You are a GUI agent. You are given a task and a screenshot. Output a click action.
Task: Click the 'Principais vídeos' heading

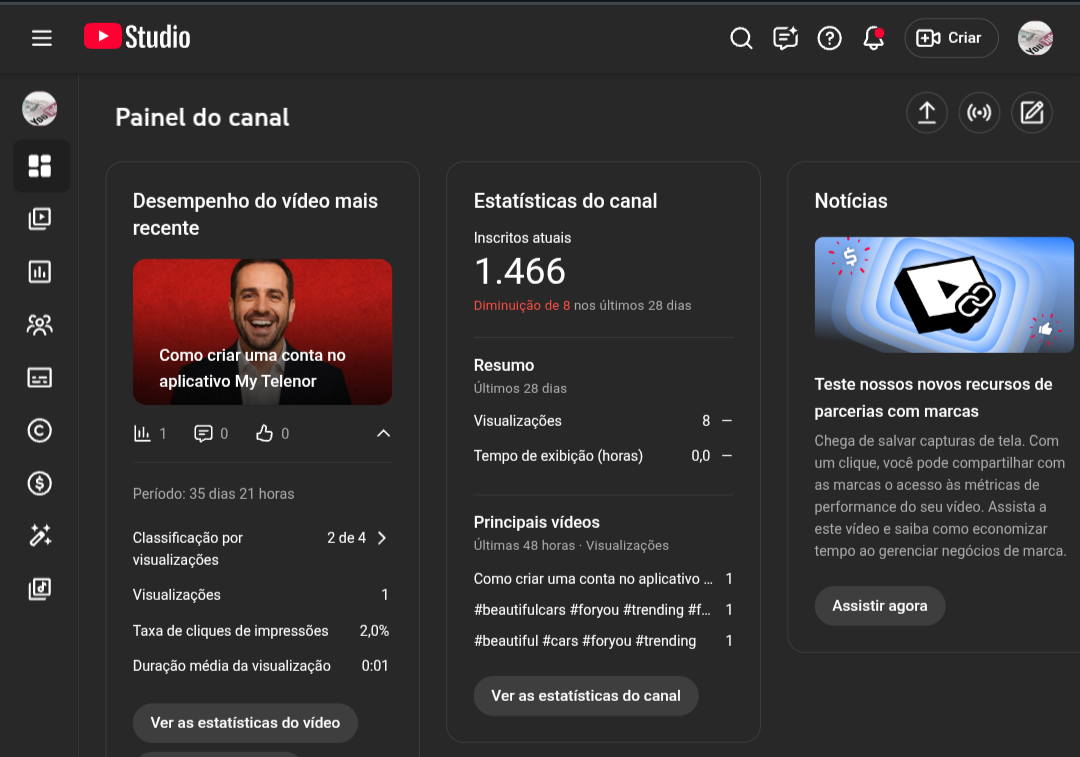[537, 522]
